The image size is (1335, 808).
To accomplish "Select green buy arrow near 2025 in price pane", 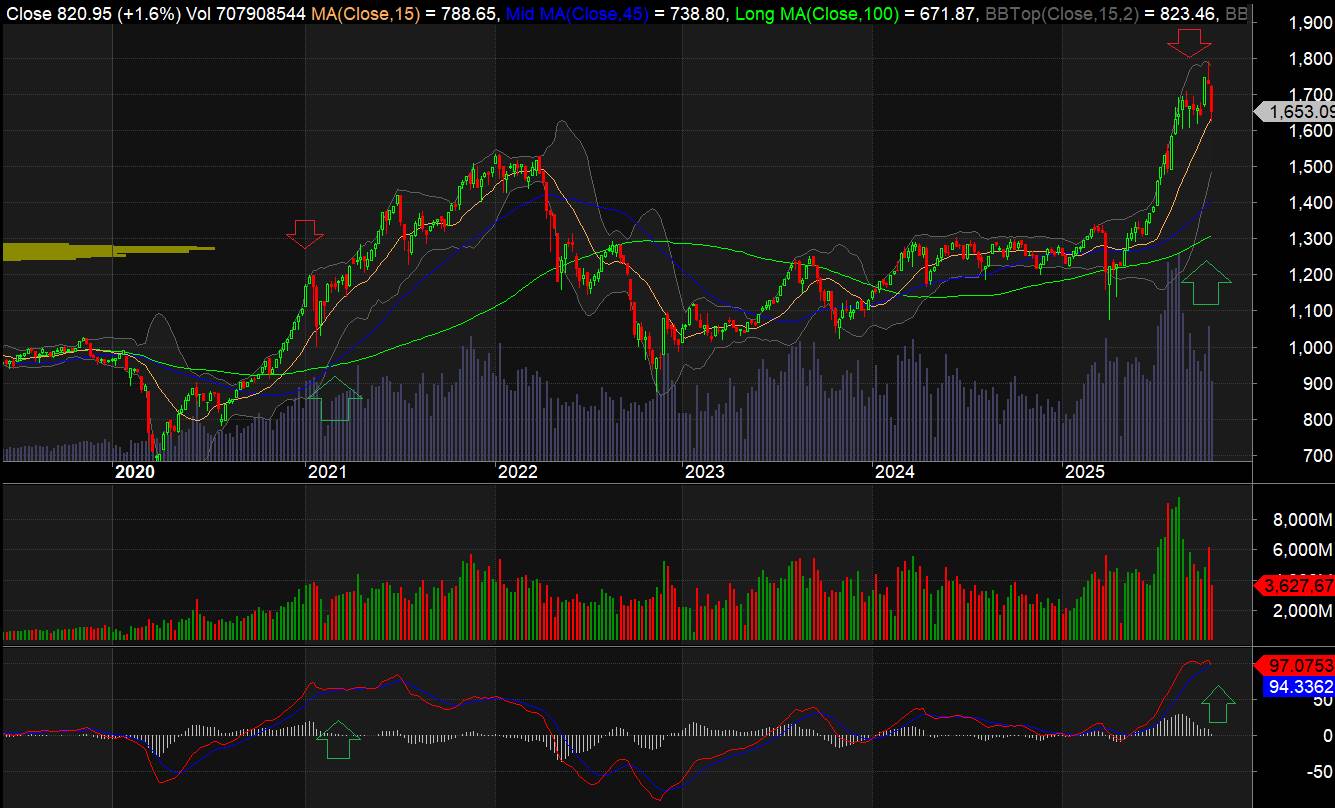I will pyautogui.click(x=1206, y=282).
